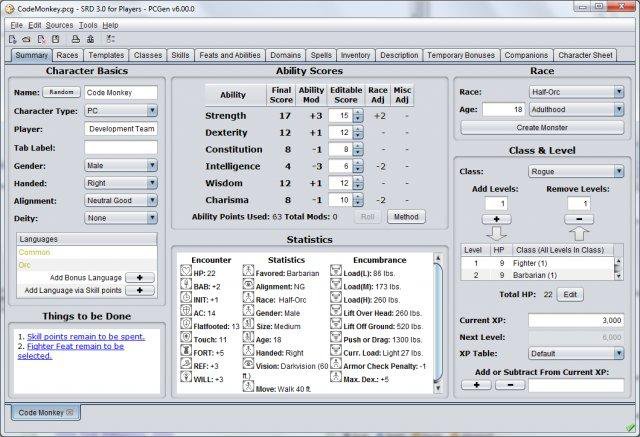
Task: Click the icon beside Armor Check Penalty
Action: pyautogui.click(x=336, y=364)
